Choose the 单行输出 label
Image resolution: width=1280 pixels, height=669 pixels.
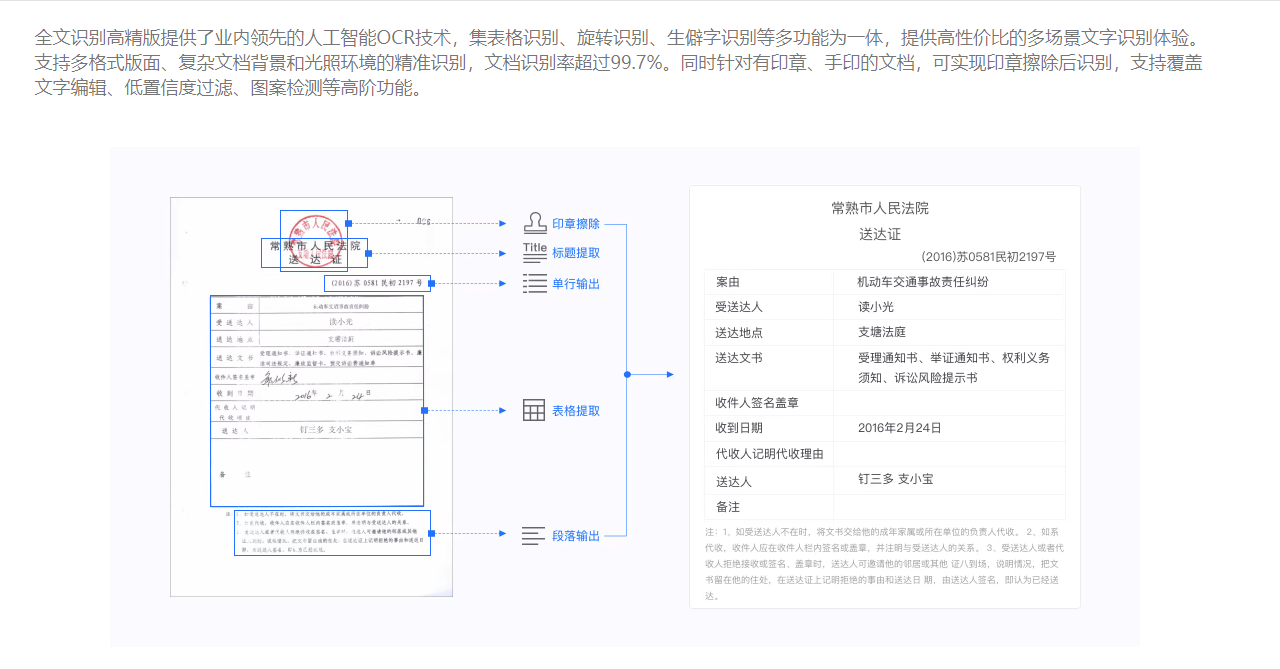576,284
